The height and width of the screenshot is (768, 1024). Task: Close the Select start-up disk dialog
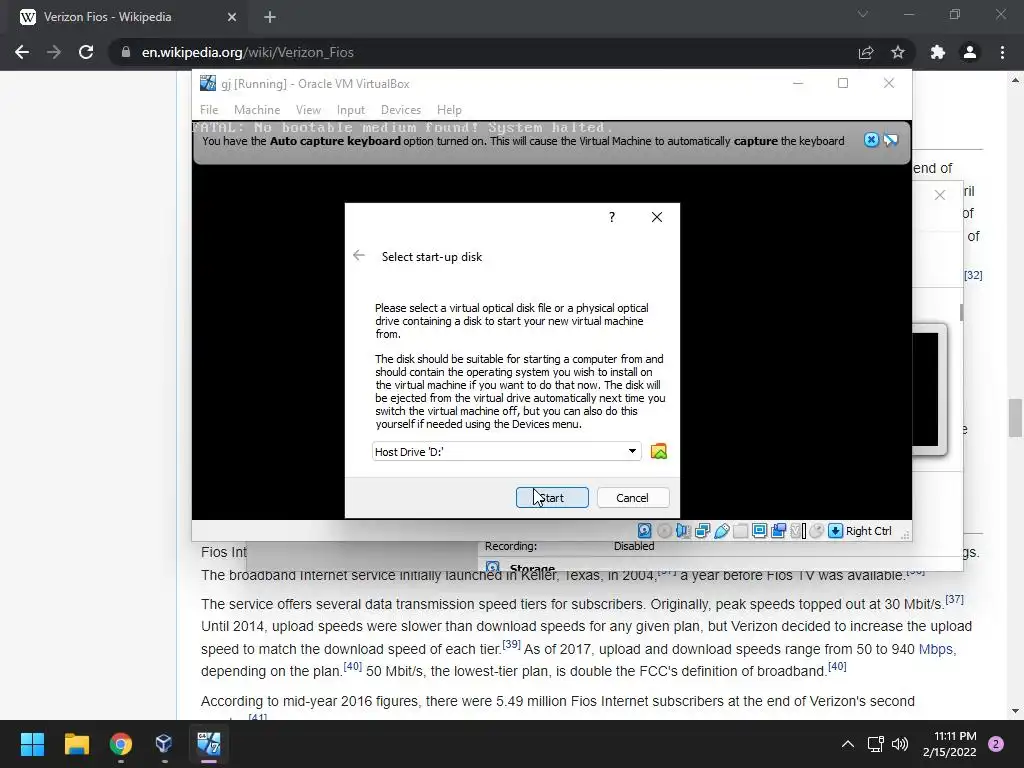point(657,217)
